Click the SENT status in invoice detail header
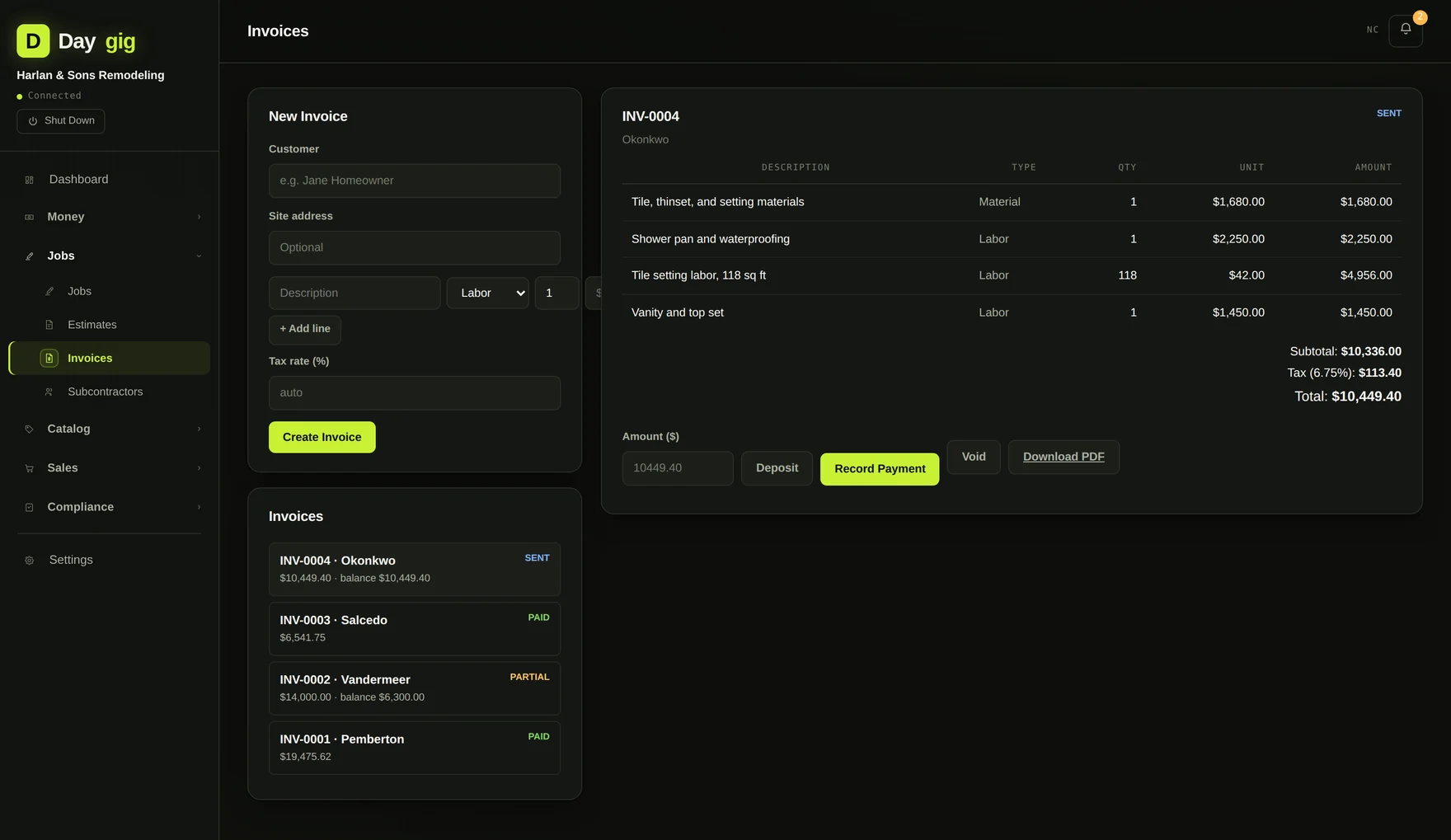Screen dimensions: 1451x840 coord(1389,113)
